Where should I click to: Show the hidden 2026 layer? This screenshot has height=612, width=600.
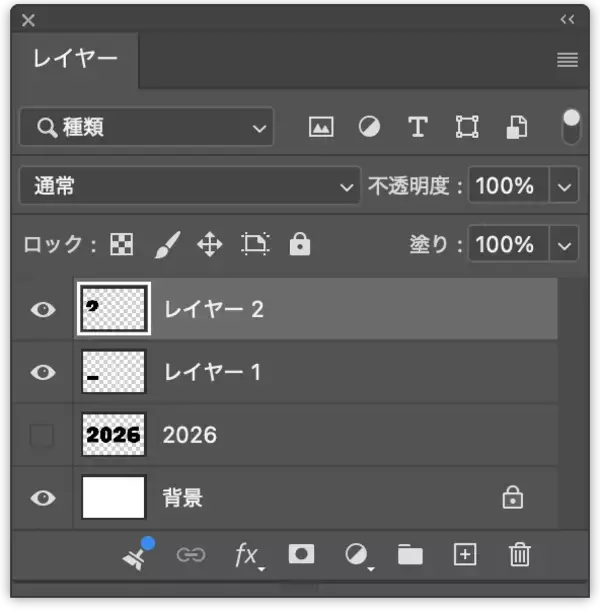pos(41,435)
